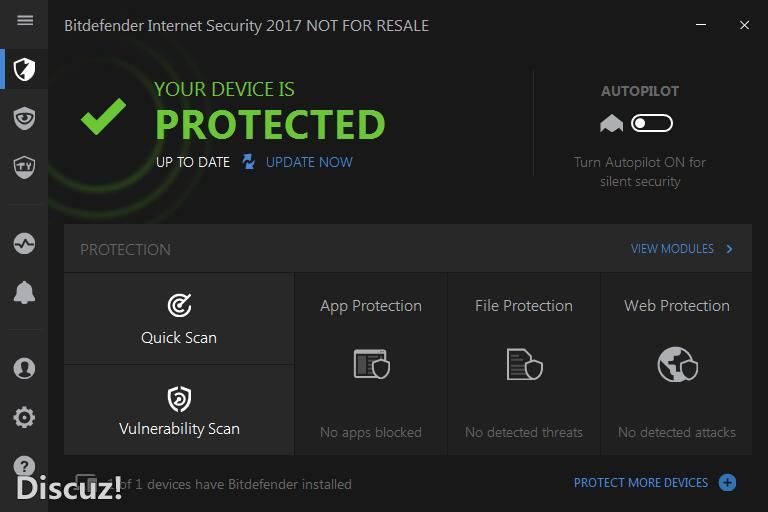Image resolution: width=768 pixels, height=512 pixels.
Task: Click the update refresh arrows icon
Action: [x=248, y=162]
